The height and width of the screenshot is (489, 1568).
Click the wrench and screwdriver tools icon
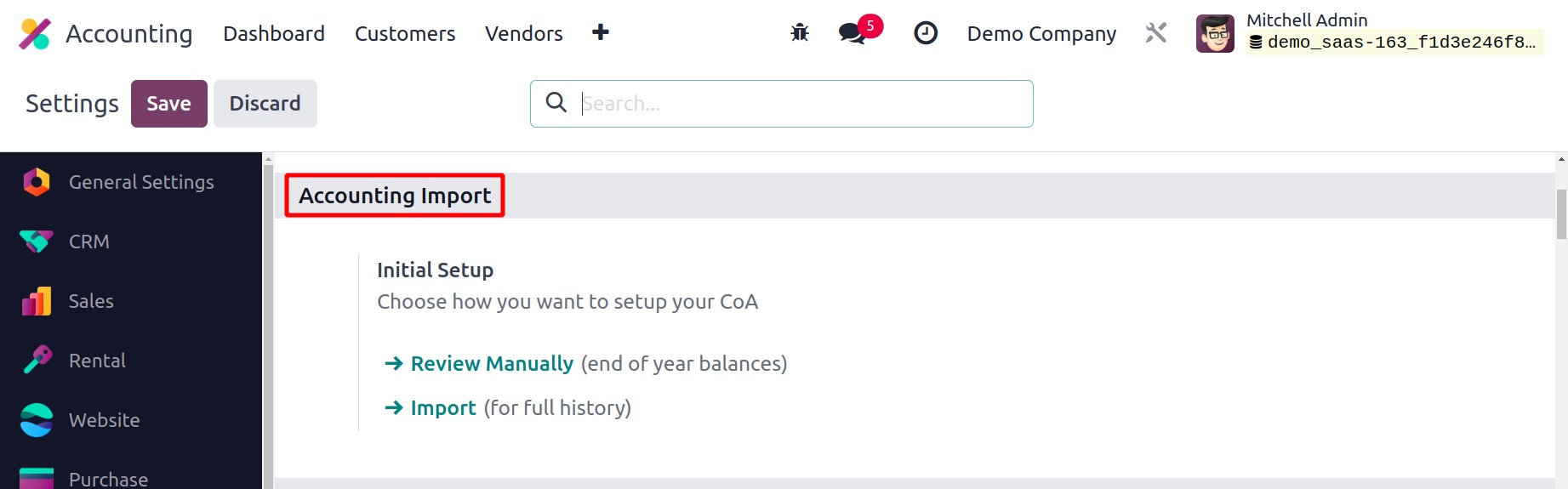[1155, 33]
